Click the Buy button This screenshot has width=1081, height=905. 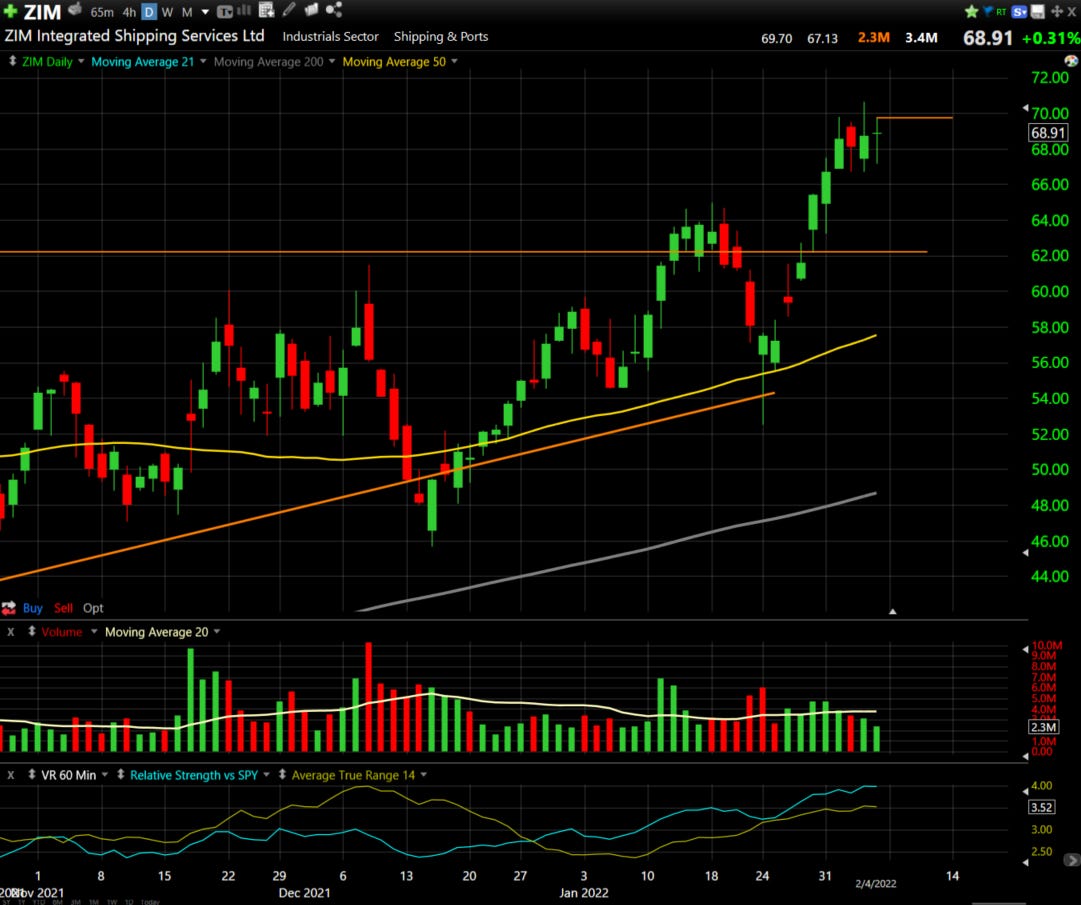32,608
